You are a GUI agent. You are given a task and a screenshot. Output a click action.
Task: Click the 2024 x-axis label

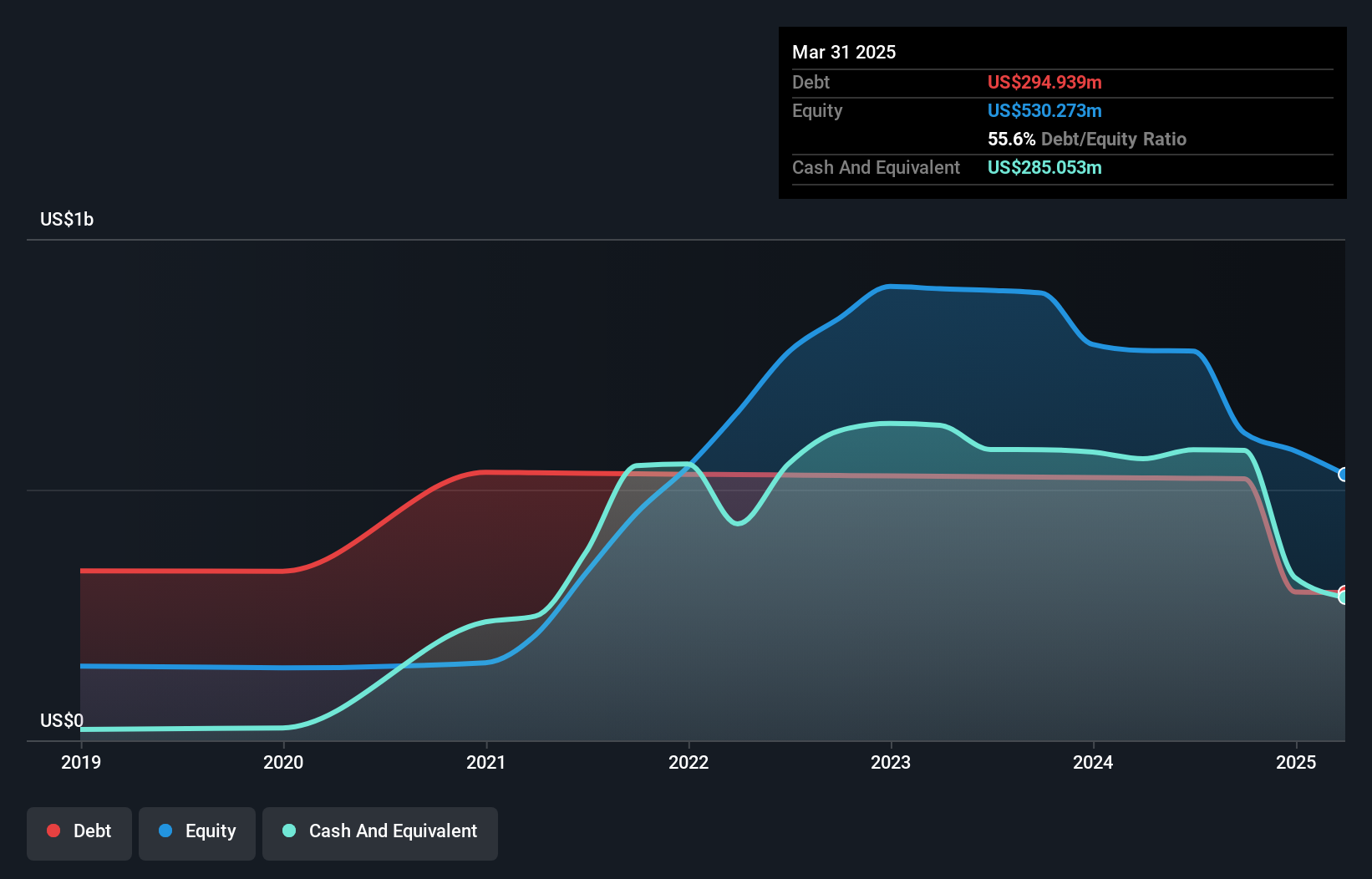[x=1093, y=762]
